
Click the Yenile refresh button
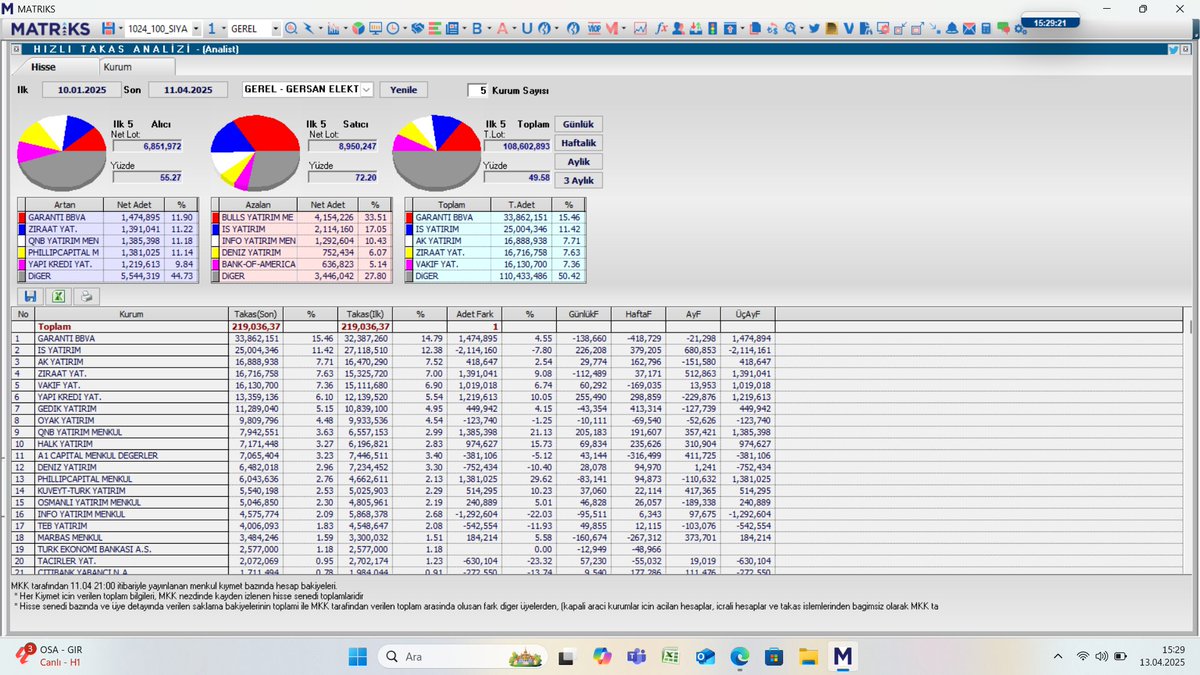pos(403,89)
